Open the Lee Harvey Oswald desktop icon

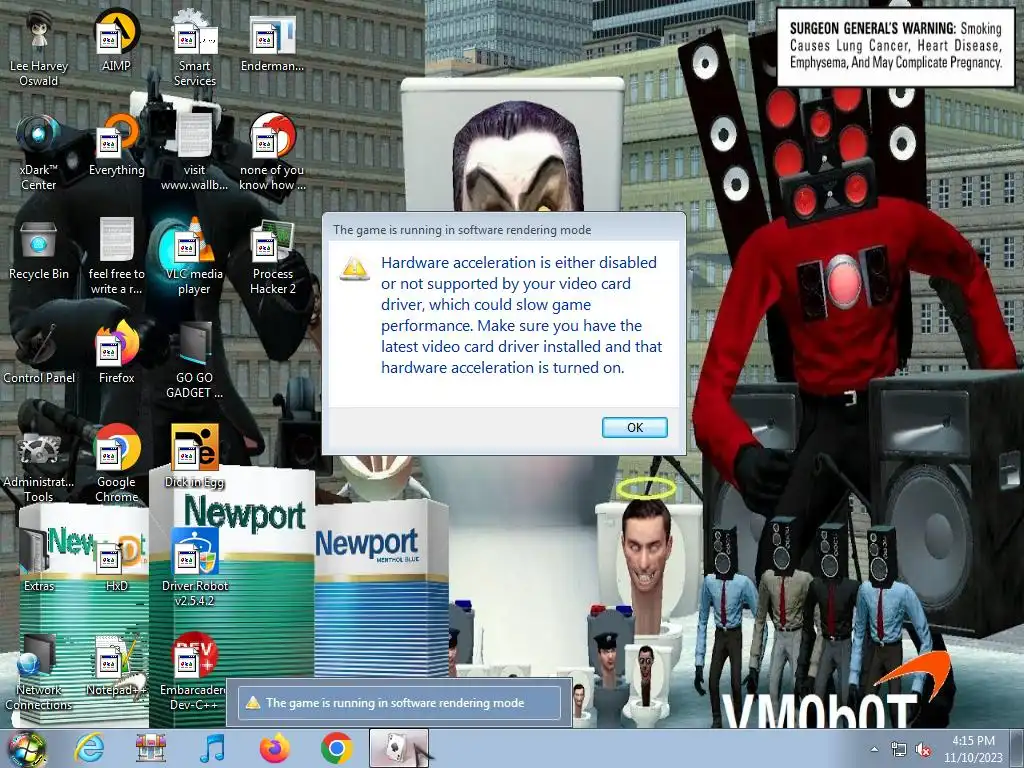tap(39, 50)
